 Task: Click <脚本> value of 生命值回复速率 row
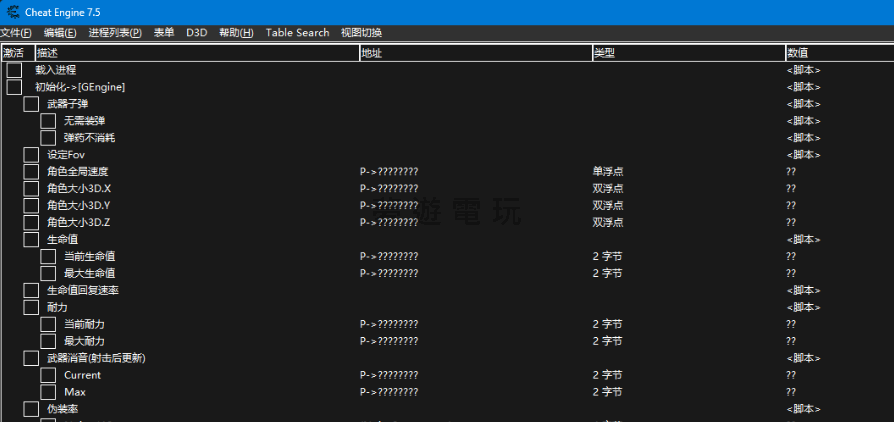803,291
